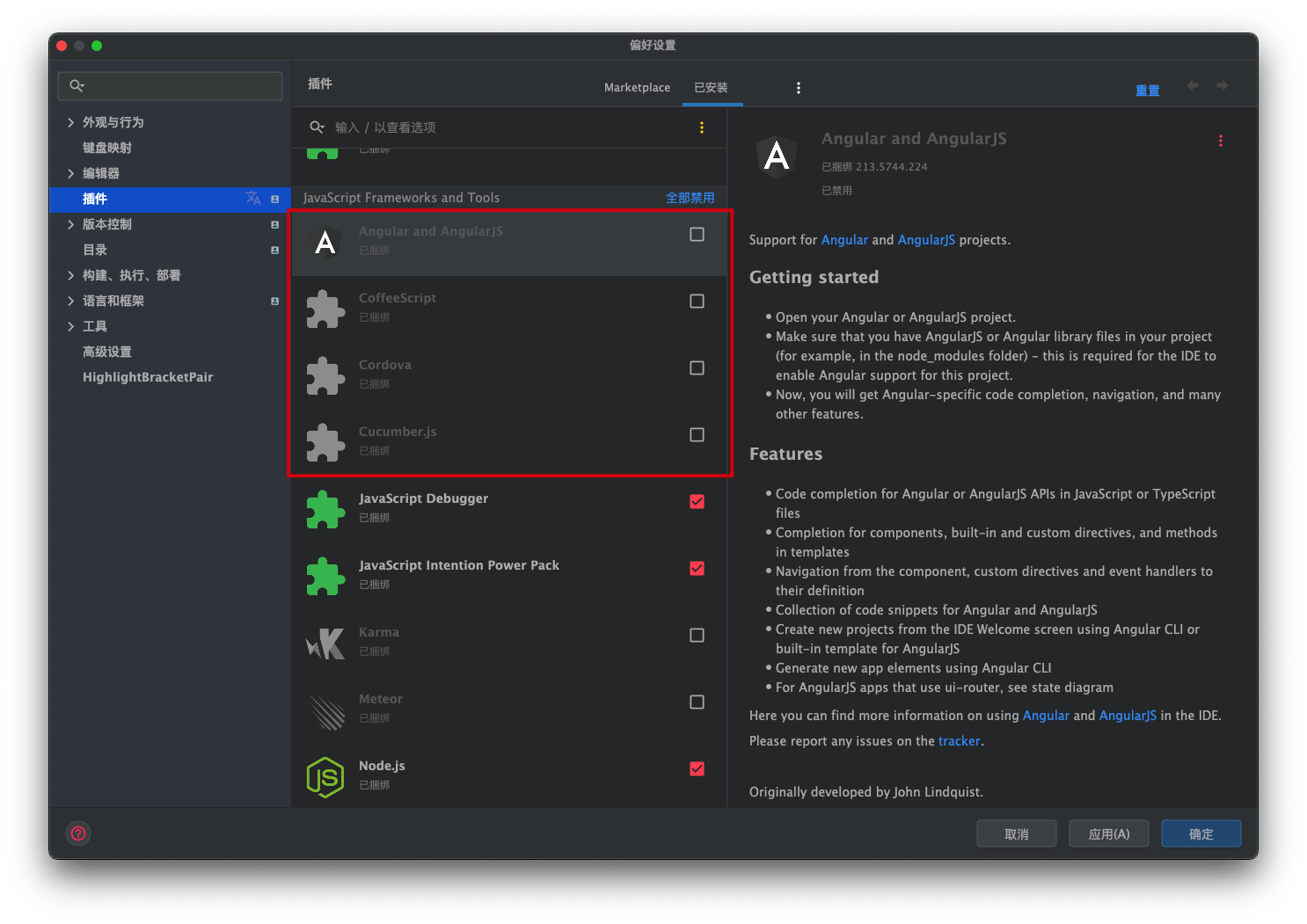
Task: Enable the Angular and AngularJS checkbox
Action: (697, 234)
